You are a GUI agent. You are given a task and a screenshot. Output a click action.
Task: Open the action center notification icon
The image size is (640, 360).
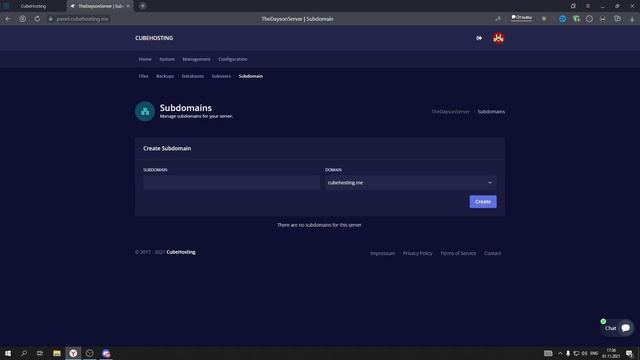tap(629, 353)
